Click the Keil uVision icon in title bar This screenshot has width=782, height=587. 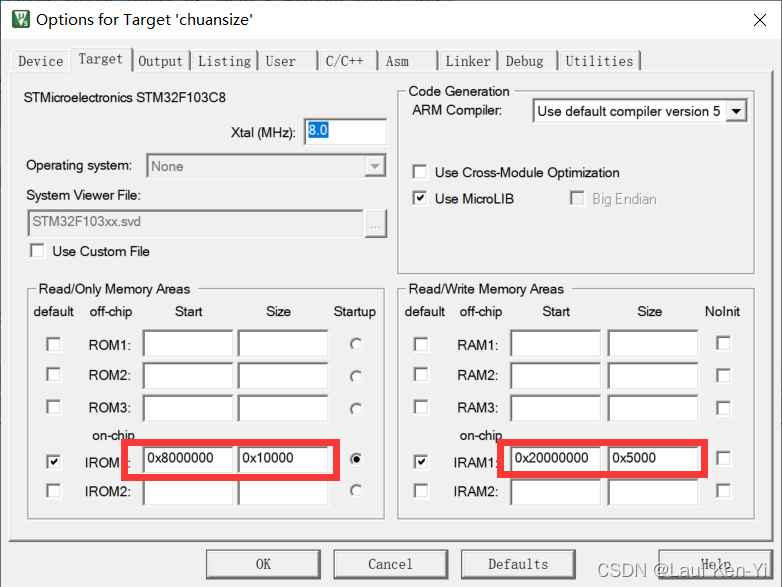20,19
